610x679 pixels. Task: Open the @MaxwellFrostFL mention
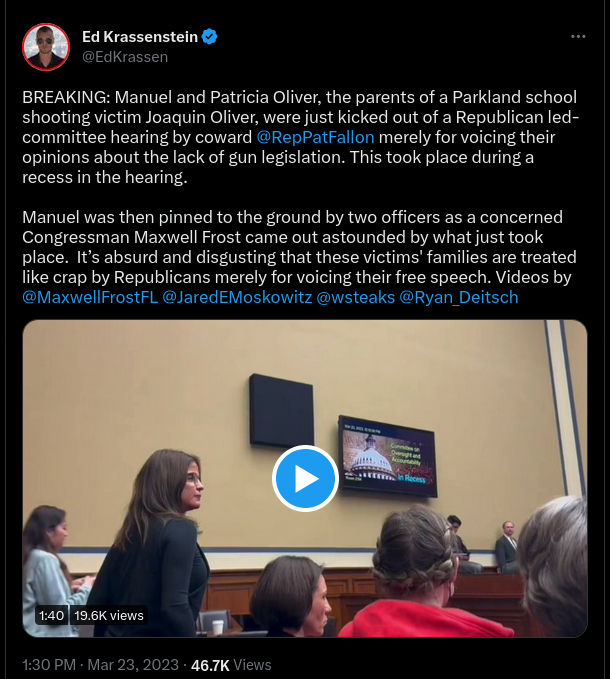(90, 297)
